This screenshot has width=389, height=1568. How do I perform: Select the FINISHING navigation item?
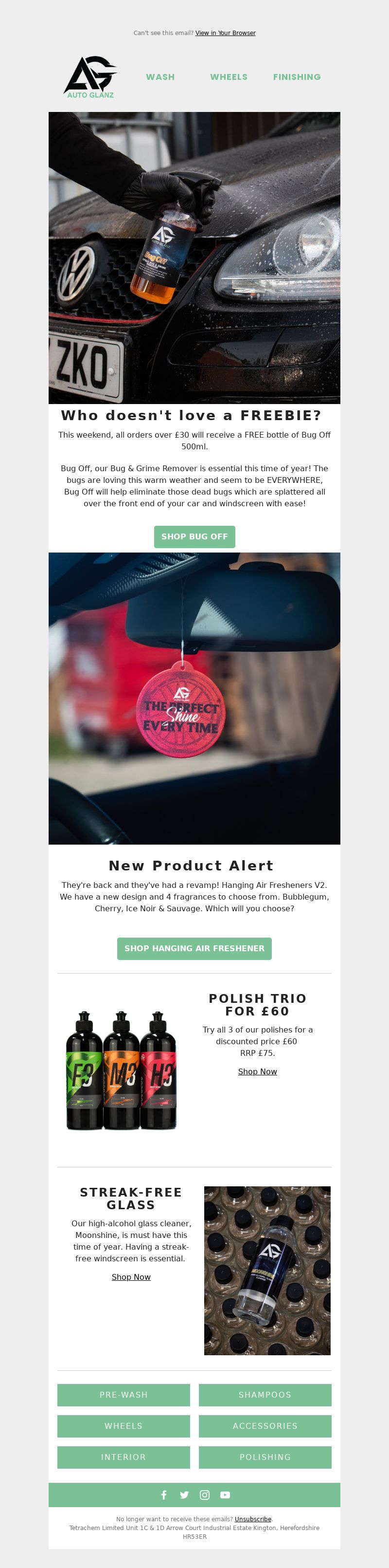(297, 77)
